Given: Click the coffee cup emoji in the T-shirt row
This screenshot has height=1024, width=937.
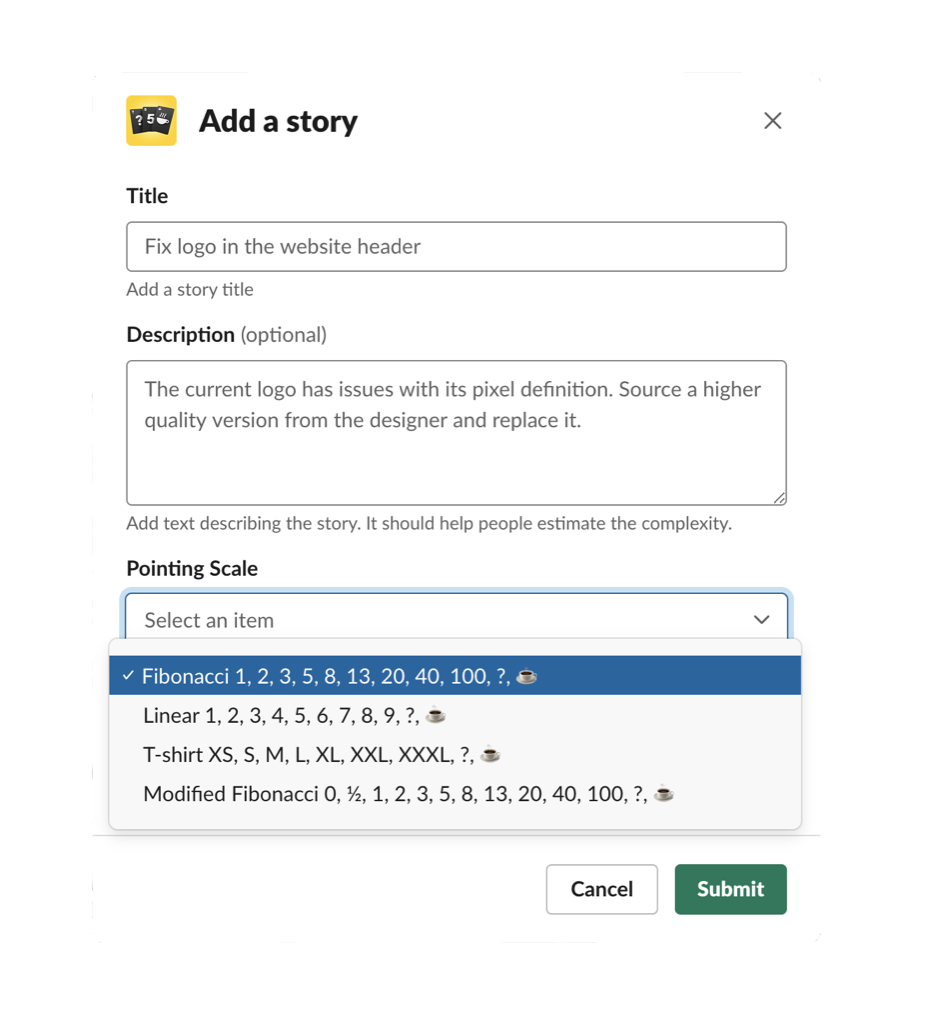Looking at the screenshot, I should pos(490,755).
